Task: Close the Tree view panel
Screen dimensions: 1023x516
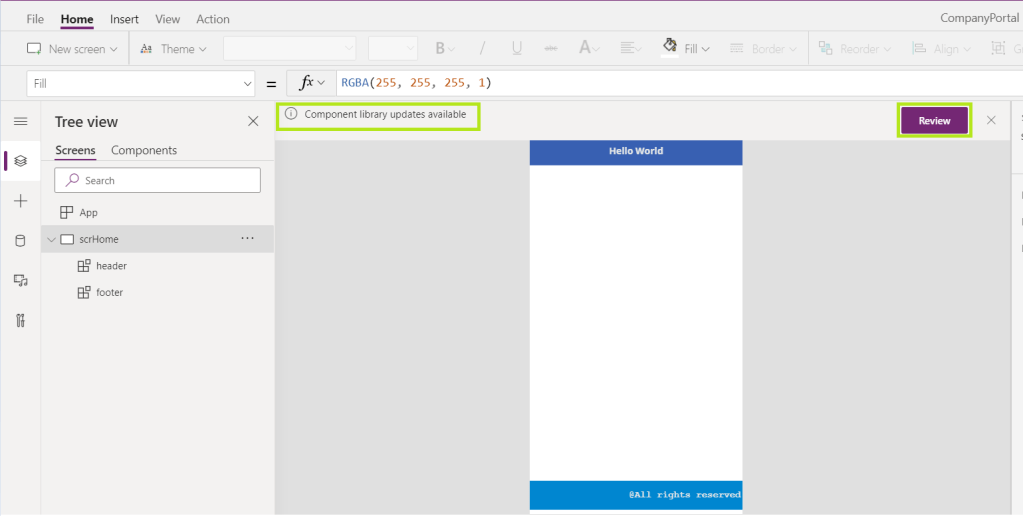Action: [253, 121]
